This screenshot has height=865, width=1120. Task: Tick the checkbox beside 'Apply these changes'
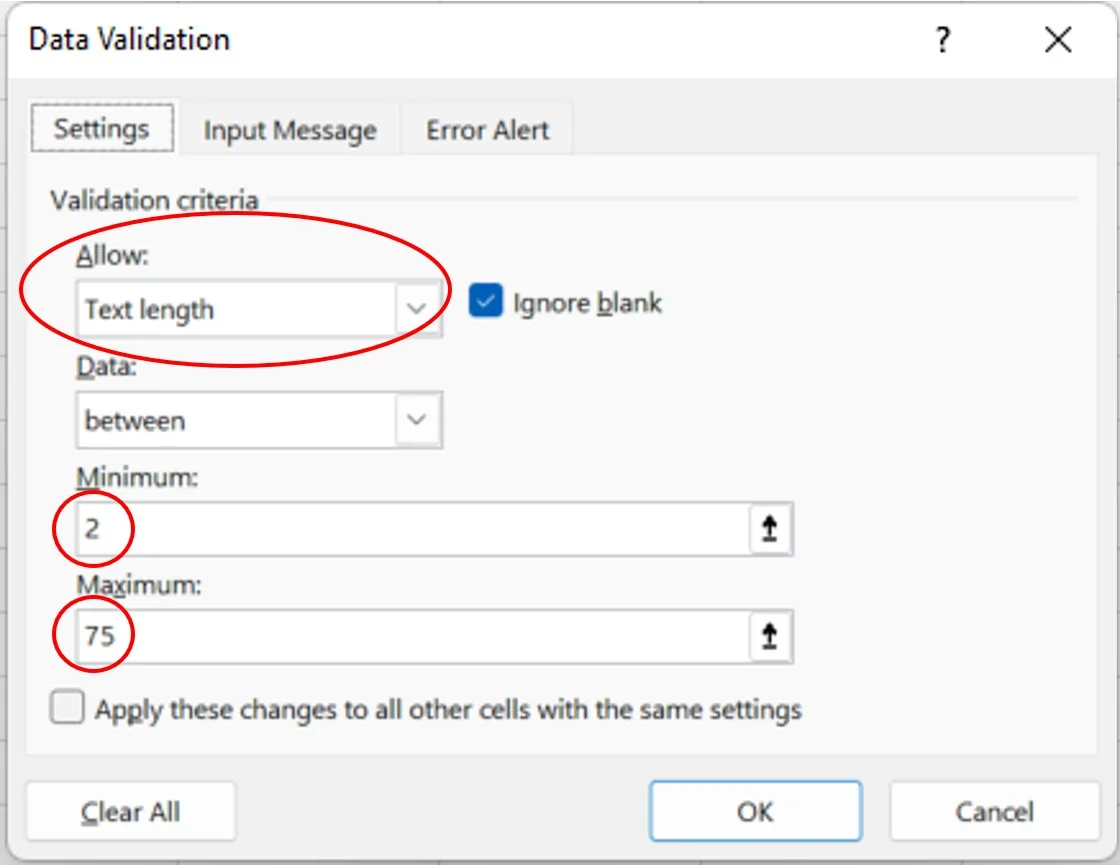(67, 709)
